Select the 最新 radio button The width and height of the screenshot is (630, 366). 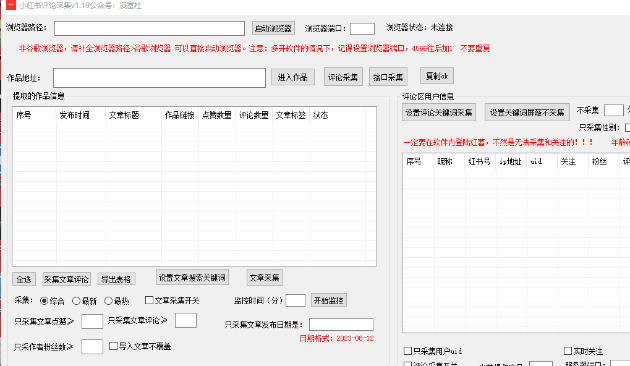[x=76, y=301]
